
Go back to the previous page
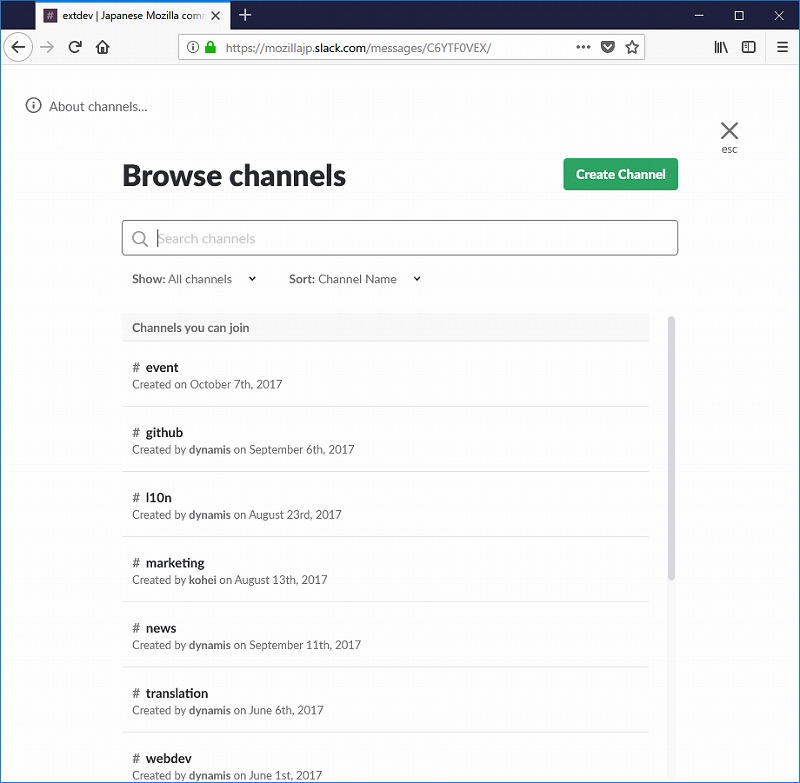(18, 47)
